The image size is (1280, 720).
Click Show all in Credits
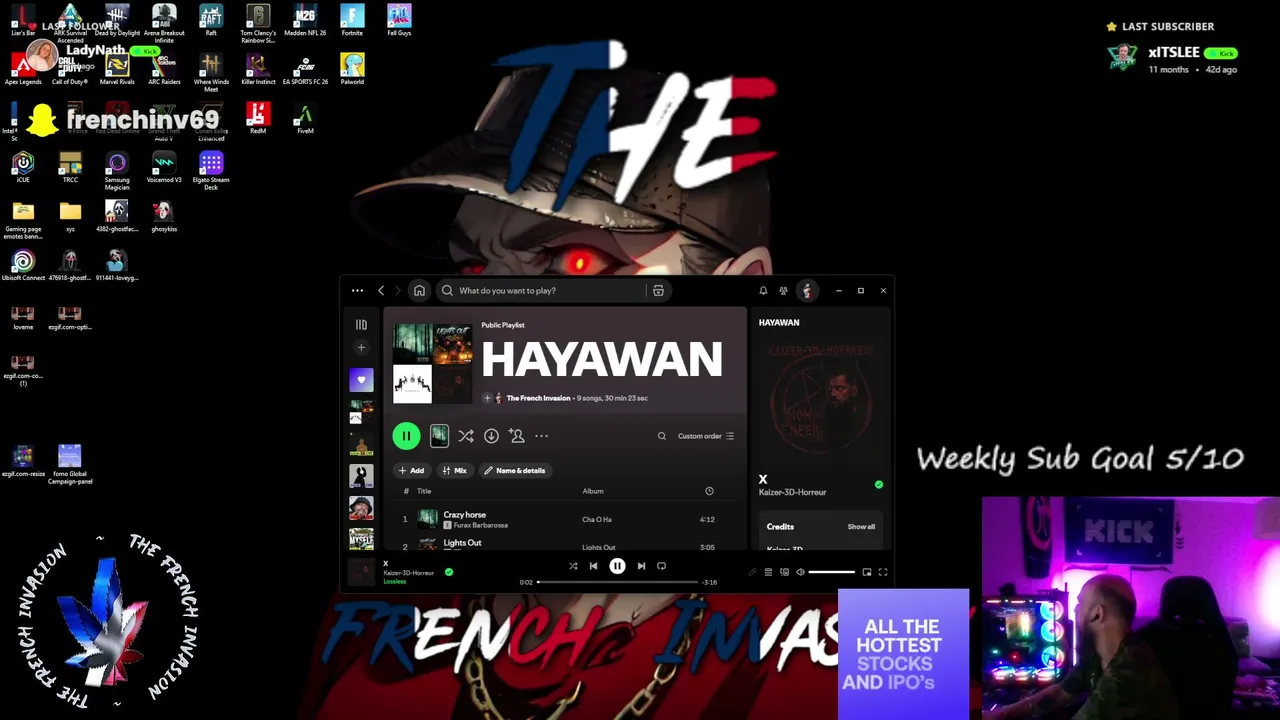click(x=861, y=527)
